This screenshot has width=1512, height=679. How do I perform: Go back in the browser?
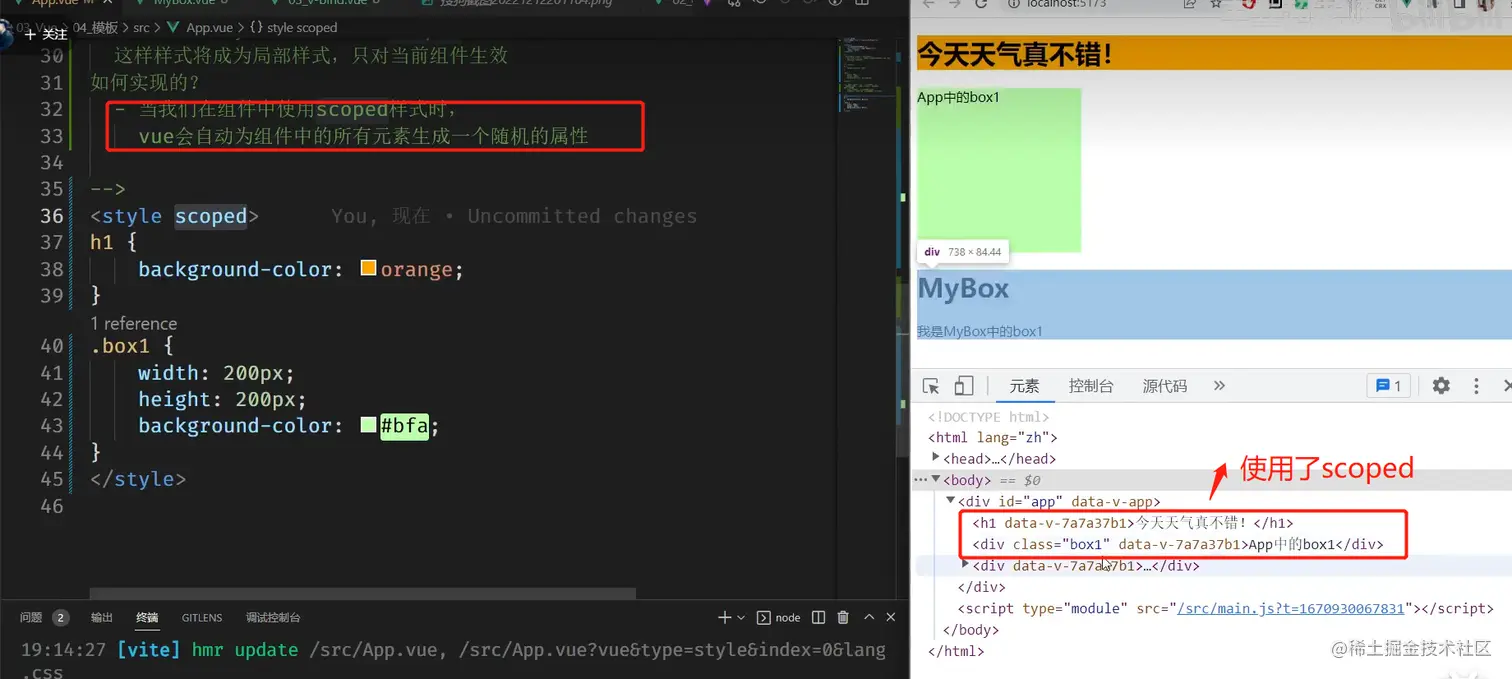(x=927, y=5)
